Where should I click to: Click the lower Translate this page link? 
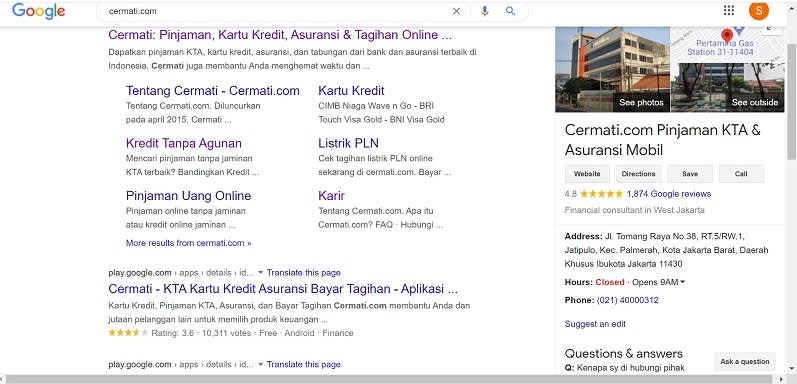(x=303, y=364)
